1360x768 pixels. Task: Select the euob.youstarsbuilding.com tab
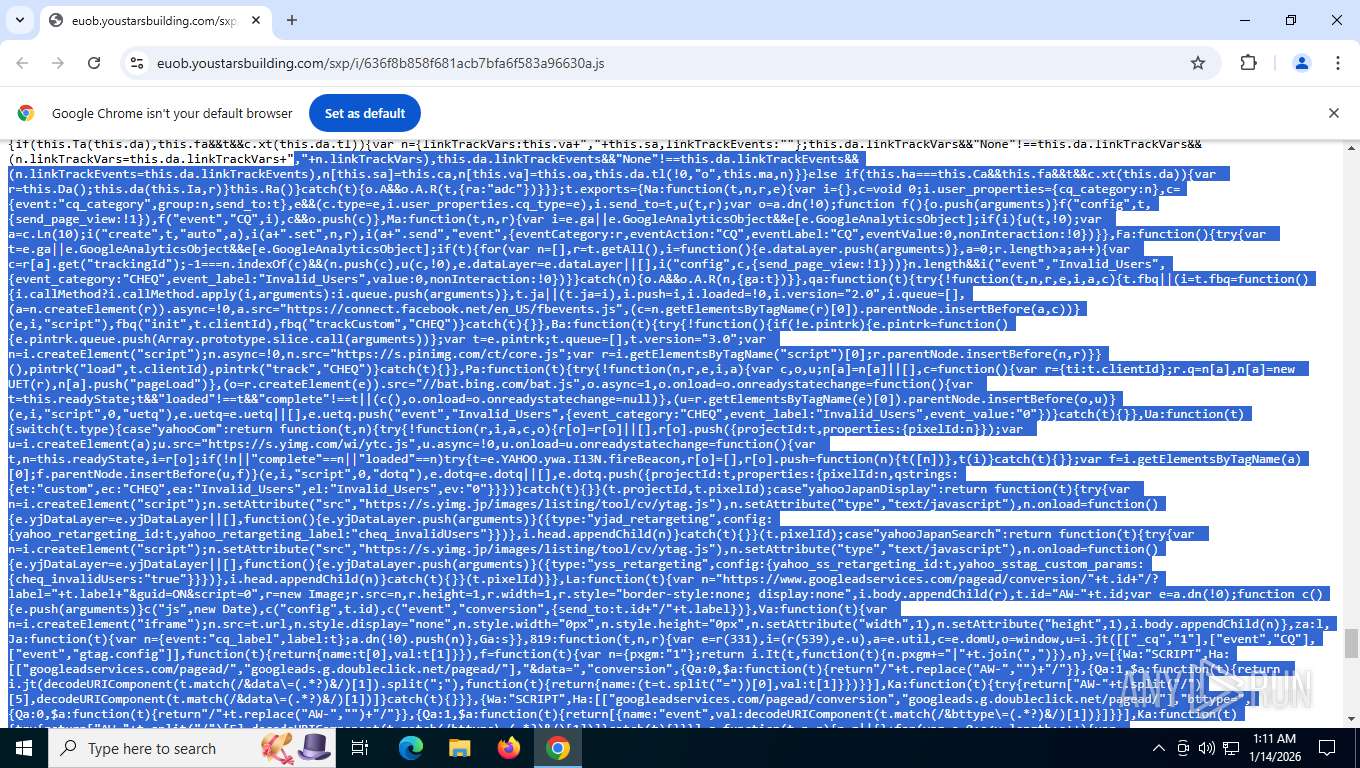(155, 20)
